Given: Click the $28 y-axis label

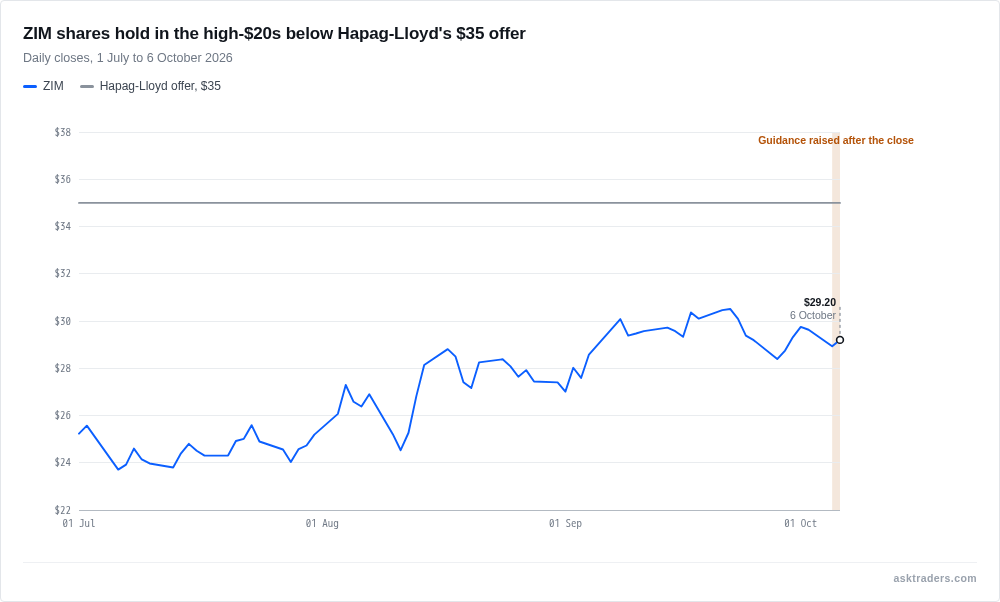Looking at the screenshot, I should (x=62, y=369).
